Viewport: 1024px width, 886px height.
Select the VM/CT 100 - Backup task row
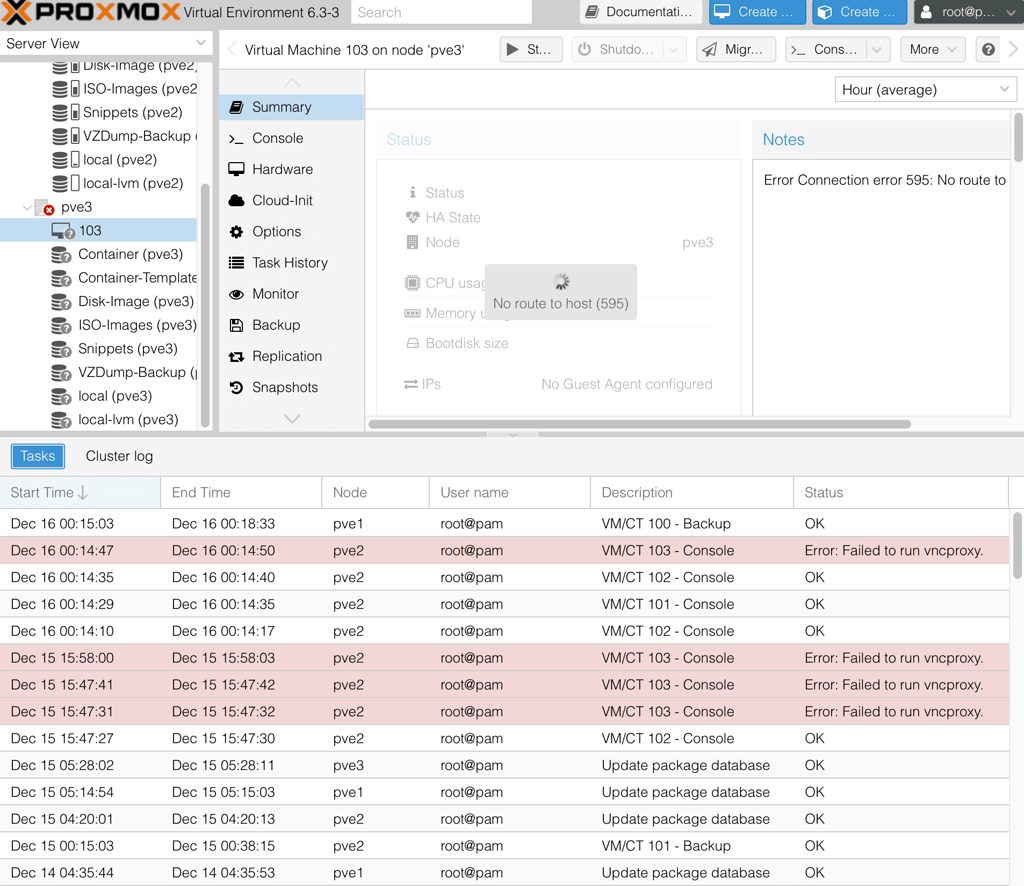(504, 524)
